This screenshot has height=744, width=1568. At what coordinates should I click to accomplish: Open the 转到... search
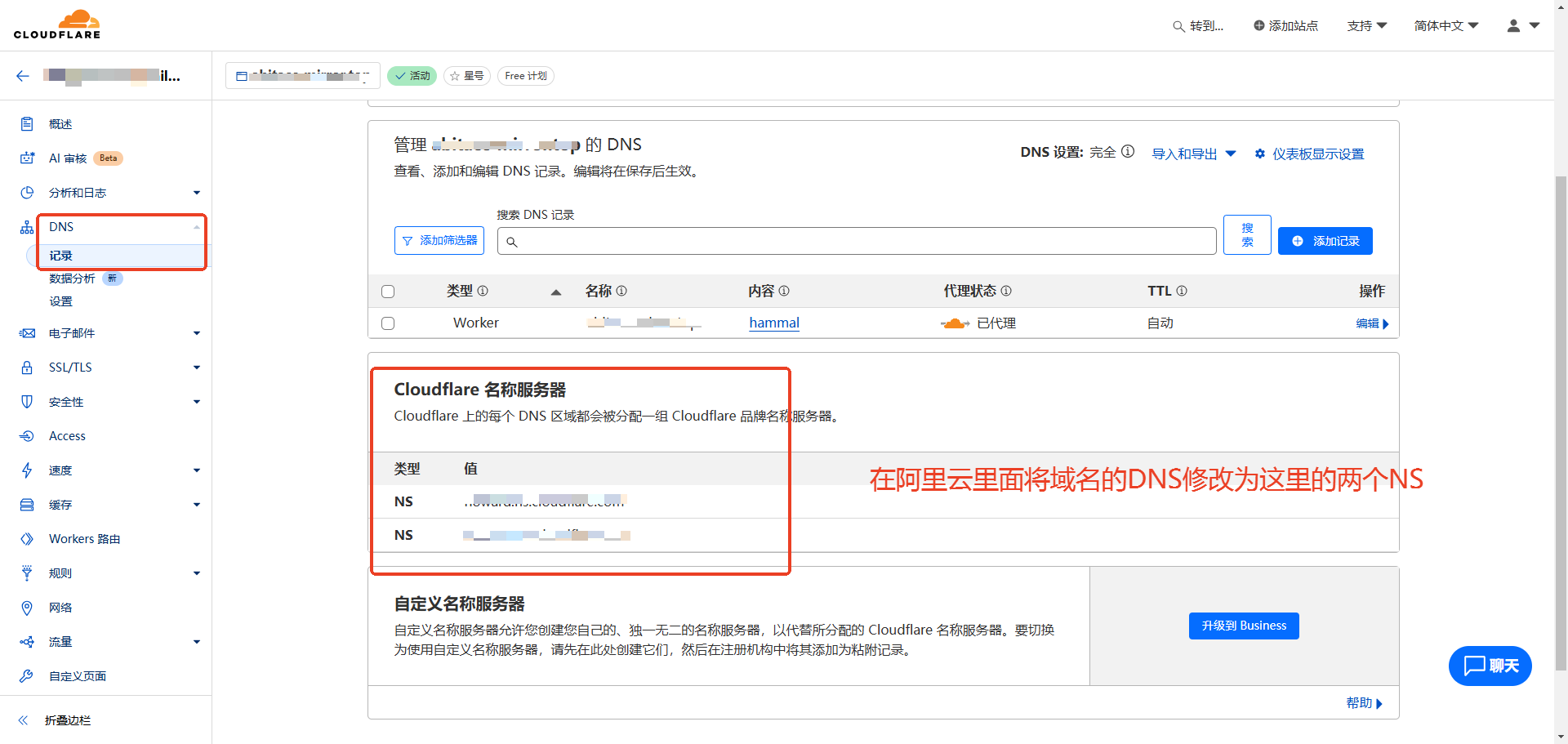pos(1198,26)
